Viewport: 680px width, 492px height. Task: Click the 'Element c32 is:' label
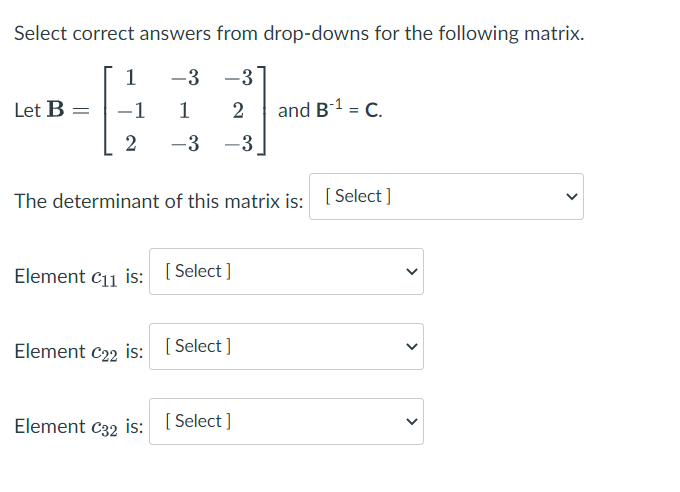79,426
